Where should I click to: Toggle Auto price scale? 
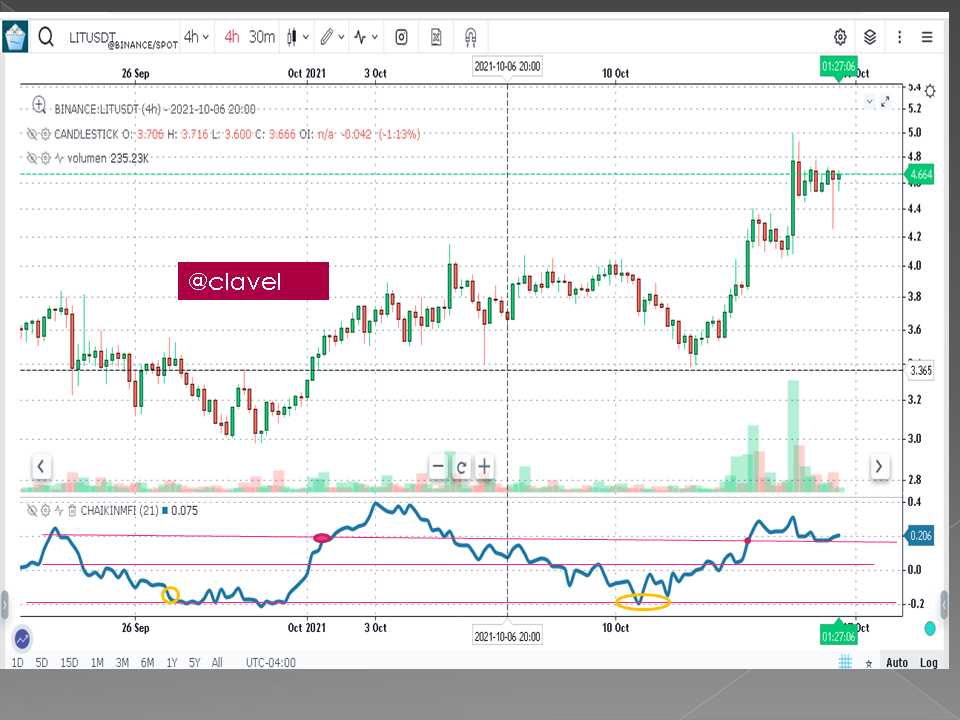click(896, 662)
